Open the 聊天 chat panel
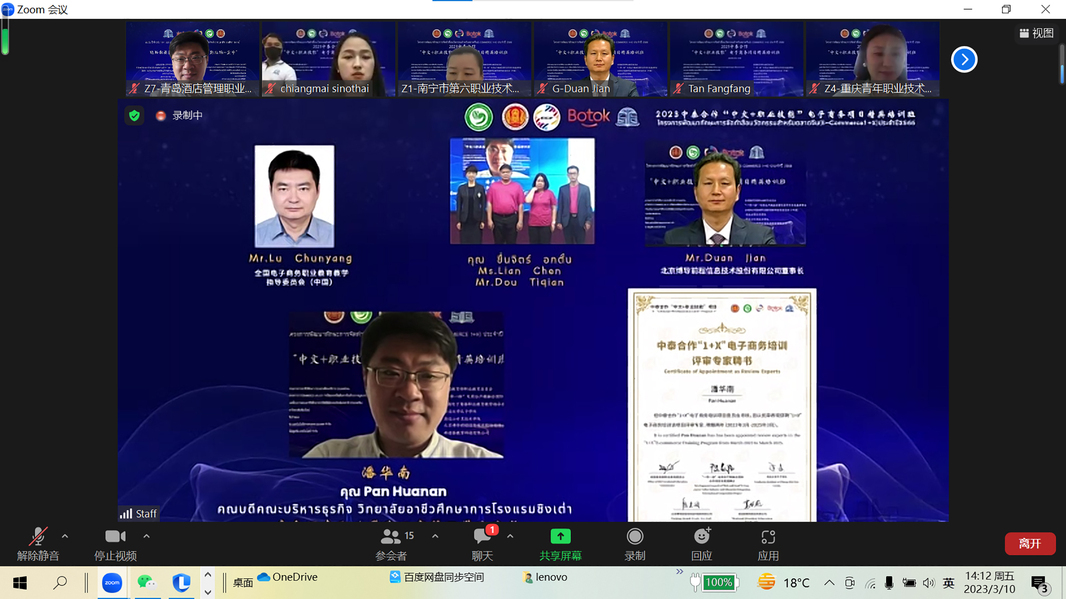The image size is (1066, 599). tap(482, 543)
